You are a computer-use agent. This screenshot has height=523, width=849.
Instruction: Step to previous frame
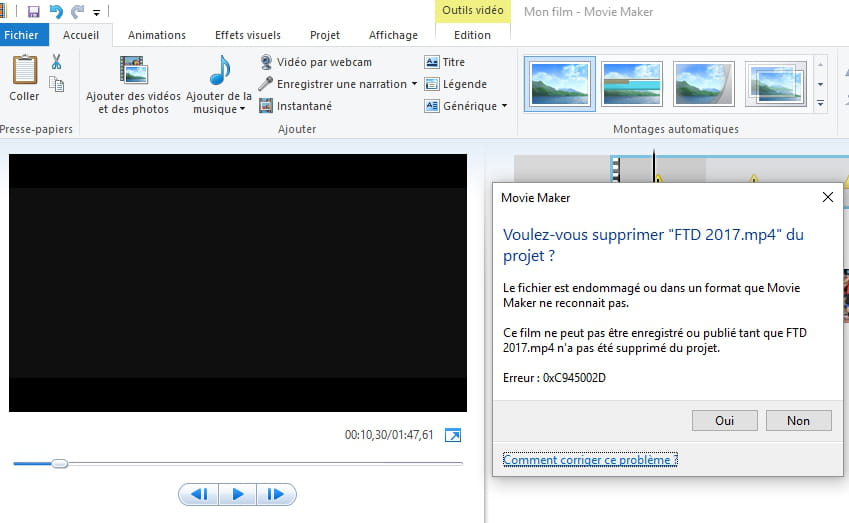pos(199,494)
